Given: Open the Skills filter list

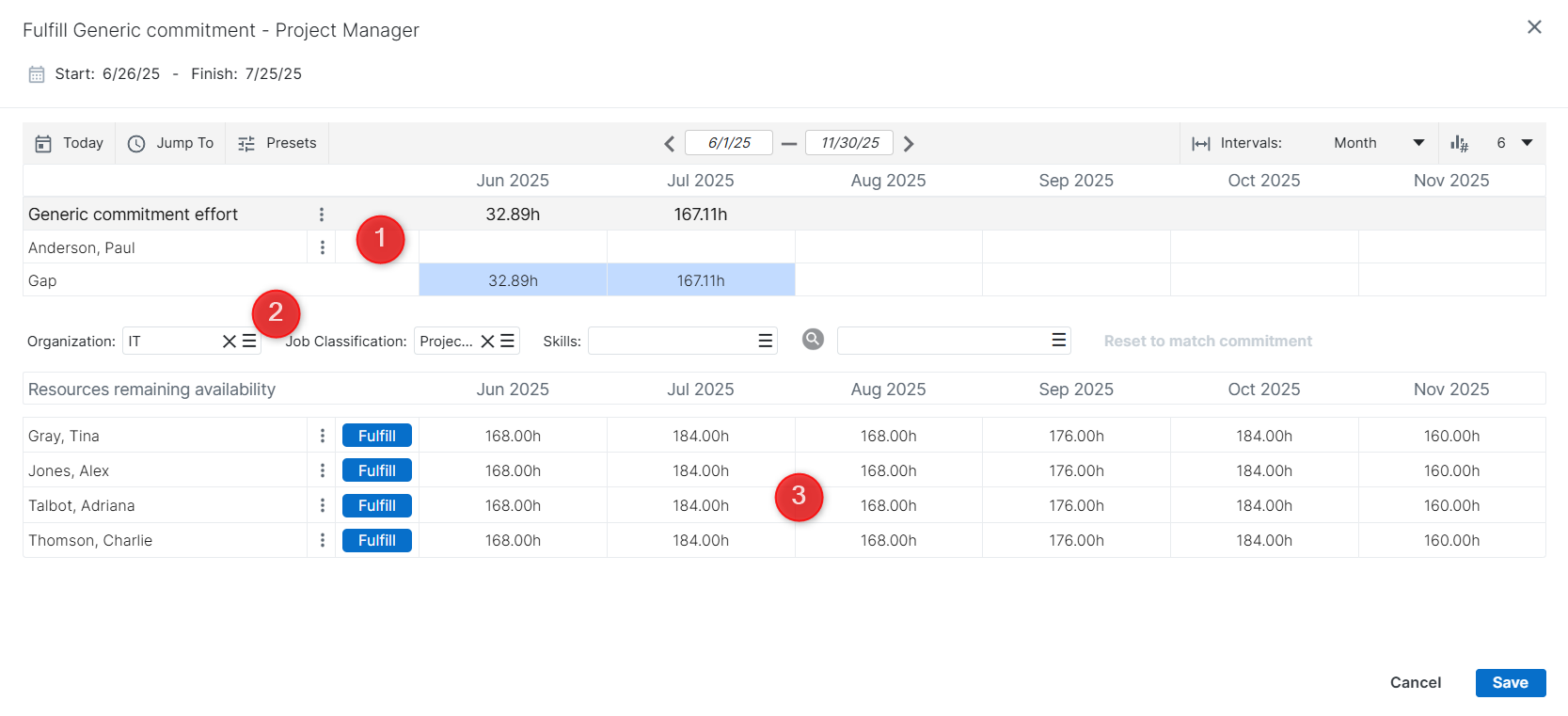Looking at the screenshot, I should click(766, 342).
